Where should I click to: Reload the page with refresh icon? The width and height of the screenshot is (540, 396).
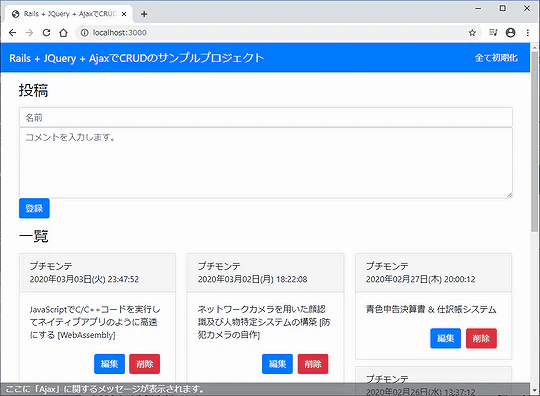pos(46,33)
